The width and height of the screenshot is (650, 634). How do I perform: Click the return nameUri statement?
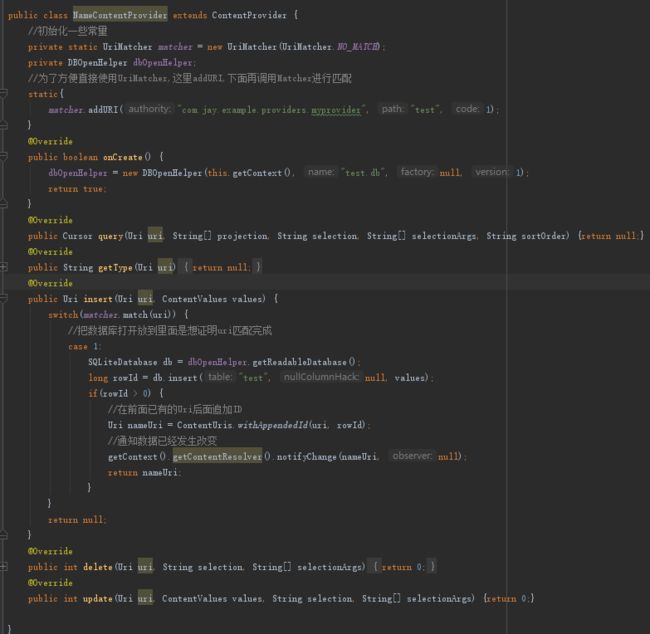coord(144,472)
